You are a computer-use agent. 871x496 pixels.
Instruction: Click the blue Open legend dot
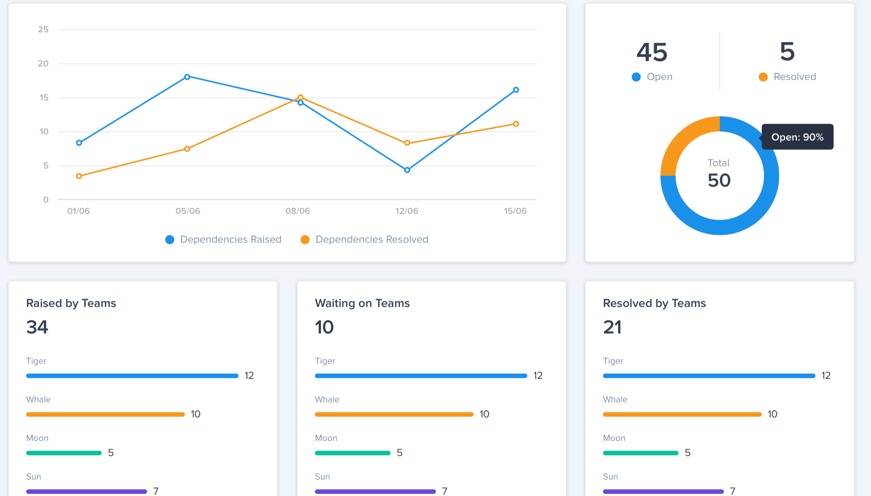[x=636, y=77]
